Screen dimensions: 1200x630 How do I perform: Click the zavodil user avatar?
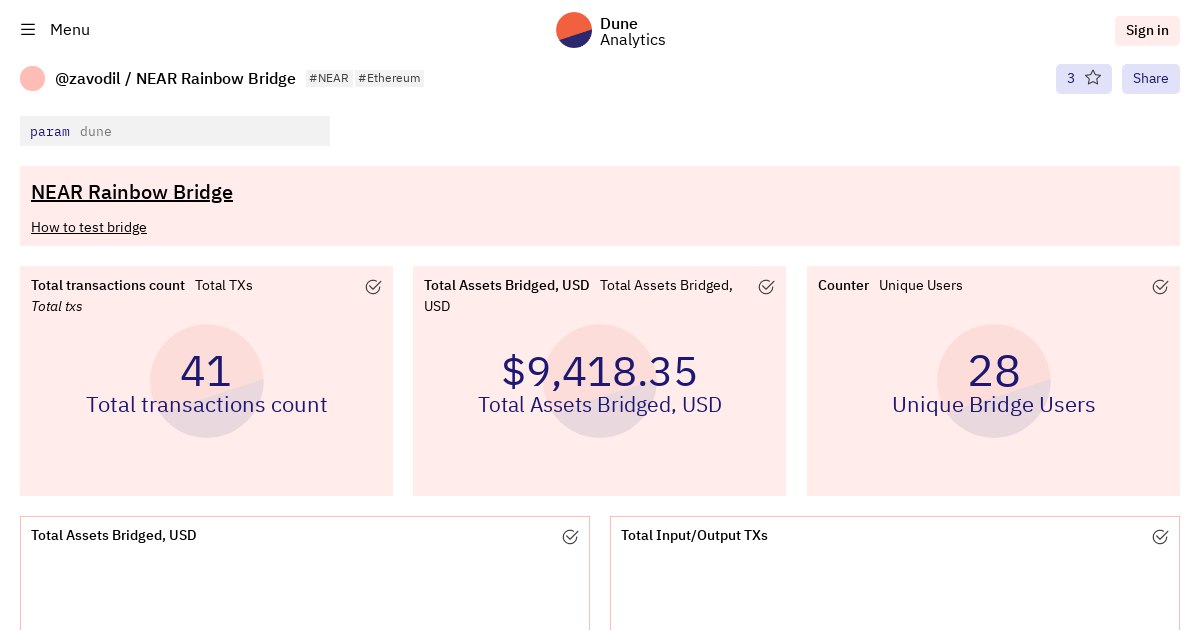(x=33, y=78)
